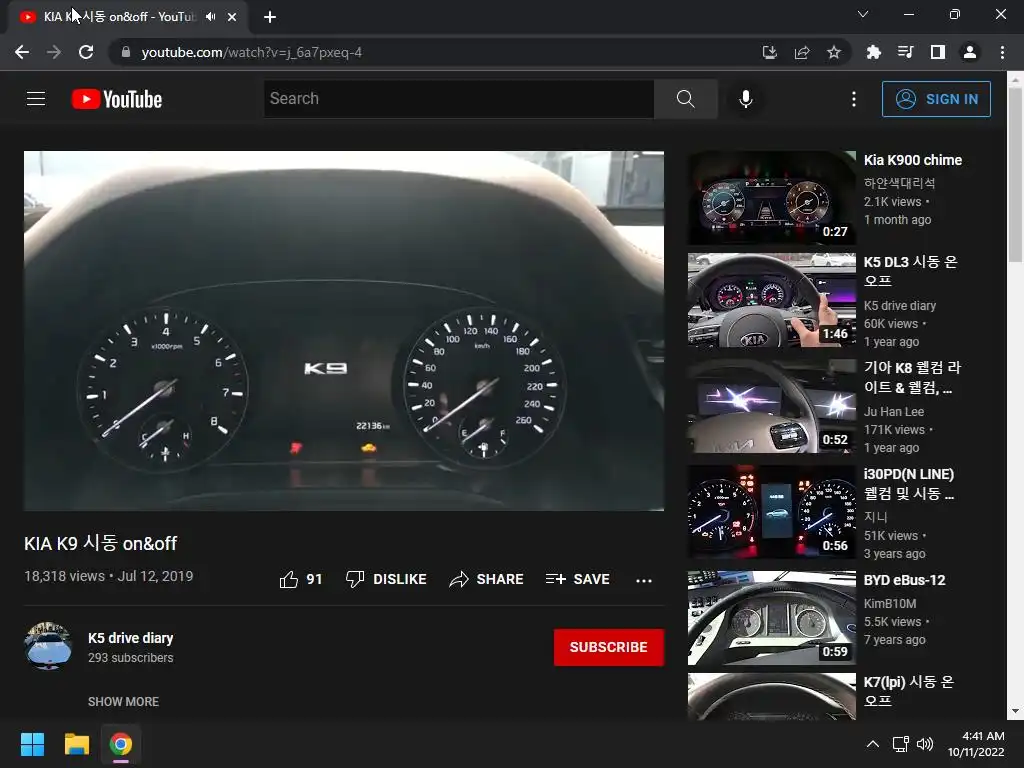
Task: Open Chrome profile avatar menu
Action: click(970, 52)
